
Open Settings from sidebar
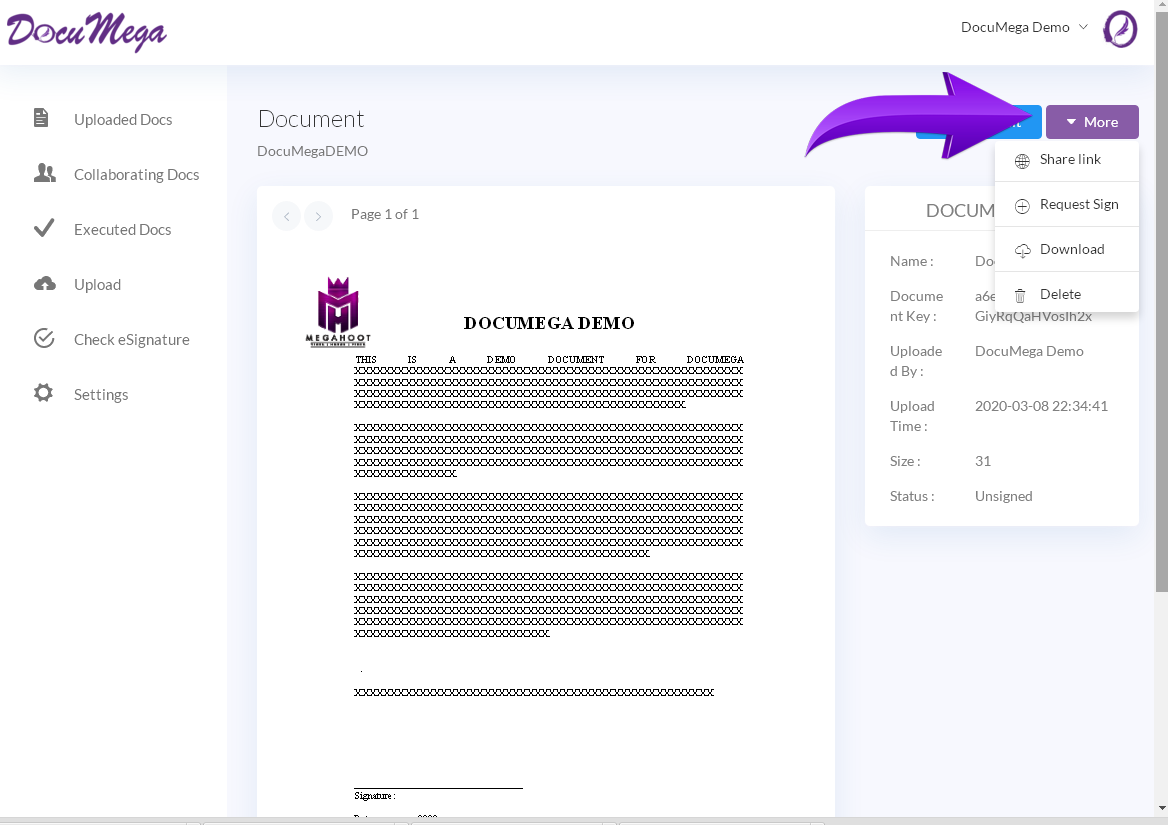(x=101, y=395)
